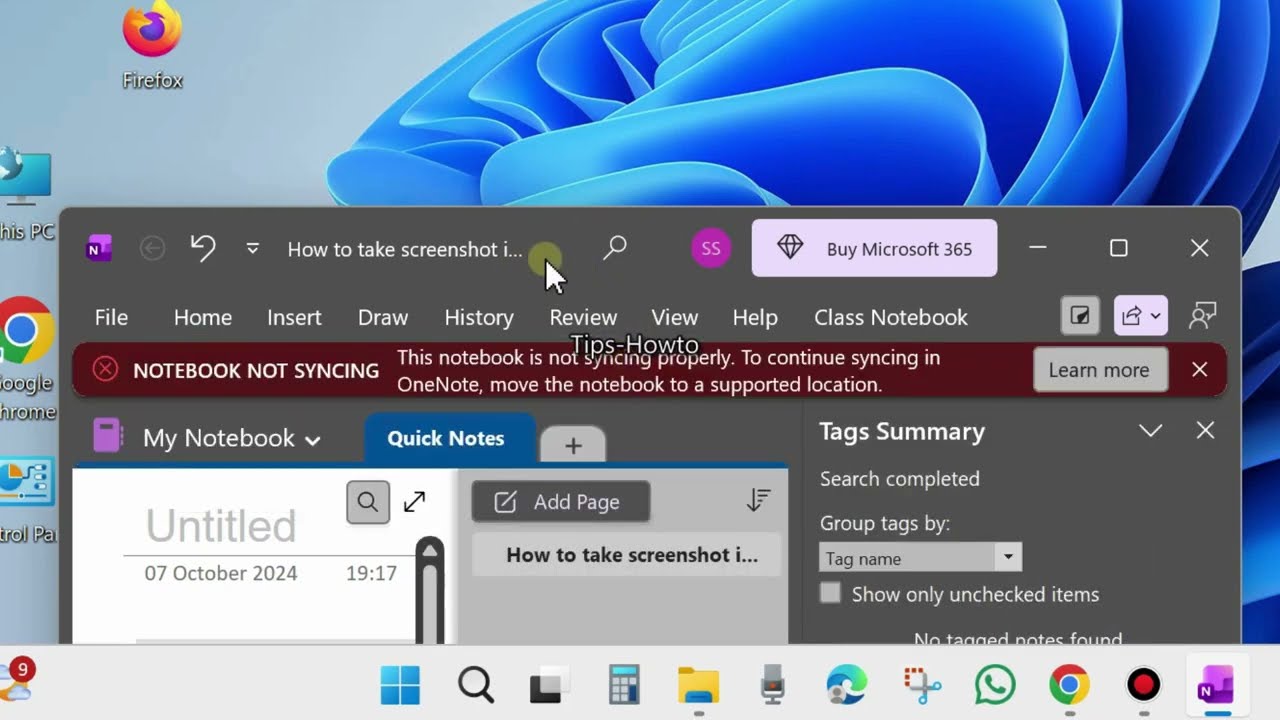This screenshot has height=720, width=1280.
Task: Click the Untitled page title field
Action: 221,526
